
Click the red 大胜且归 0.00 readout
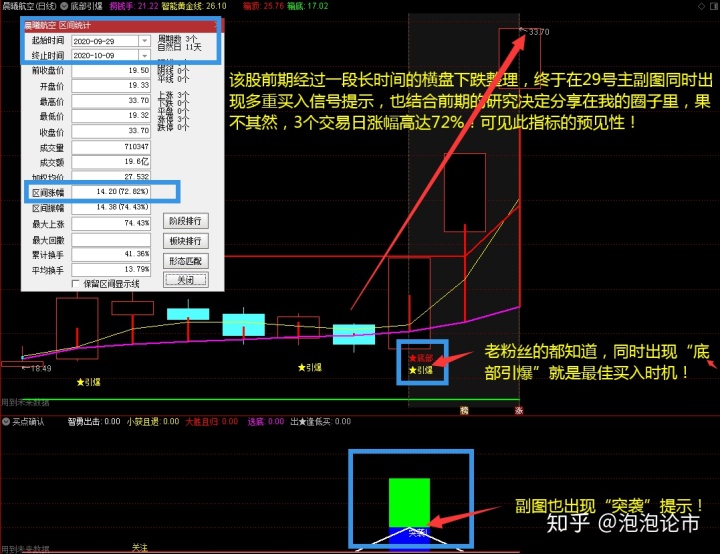click(x=212, y=422)
